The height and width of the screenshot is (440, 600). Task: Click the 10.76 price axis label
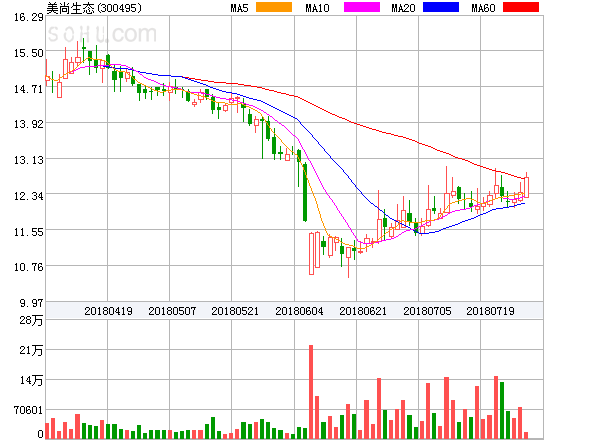coord(29,267)
